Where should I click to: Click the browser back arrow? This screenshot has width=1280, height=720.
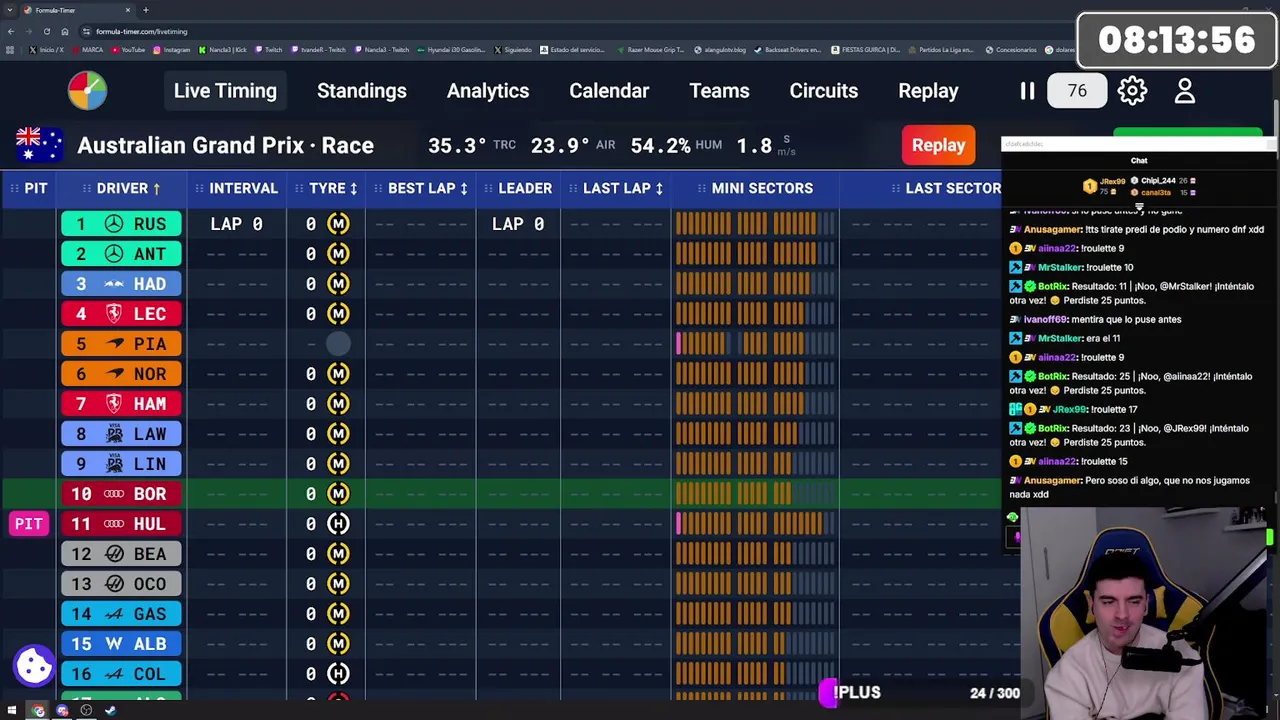point(11,31)
